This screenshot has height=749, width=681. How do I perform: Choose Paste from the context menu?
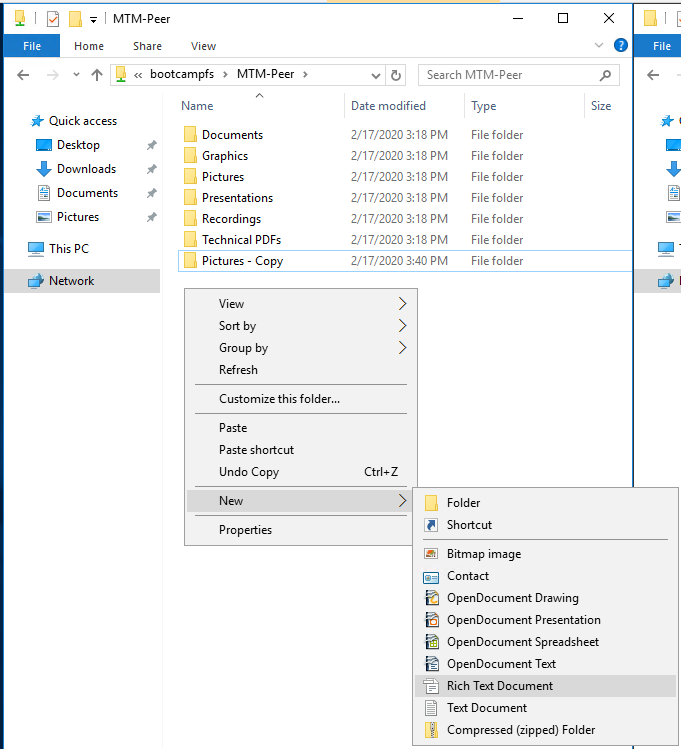(x=301, y=428)
